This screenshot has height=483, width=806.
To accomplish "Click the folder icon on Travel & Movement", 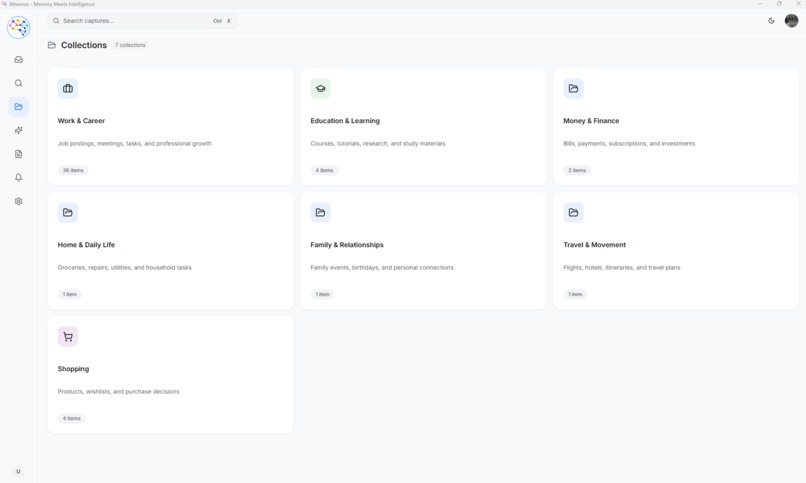I will (573, 213).
